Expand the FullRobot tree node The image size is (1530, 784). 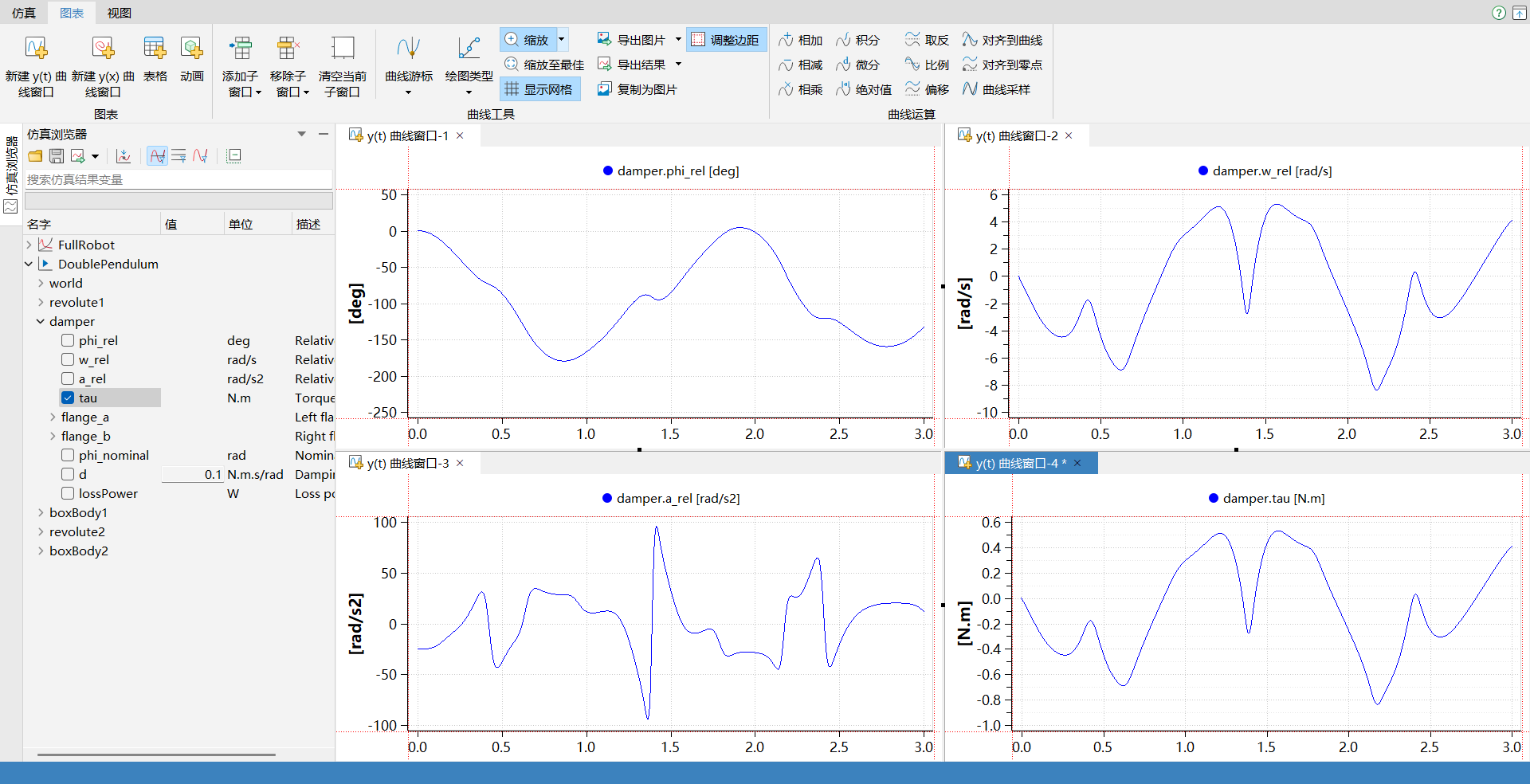(29, 245)
